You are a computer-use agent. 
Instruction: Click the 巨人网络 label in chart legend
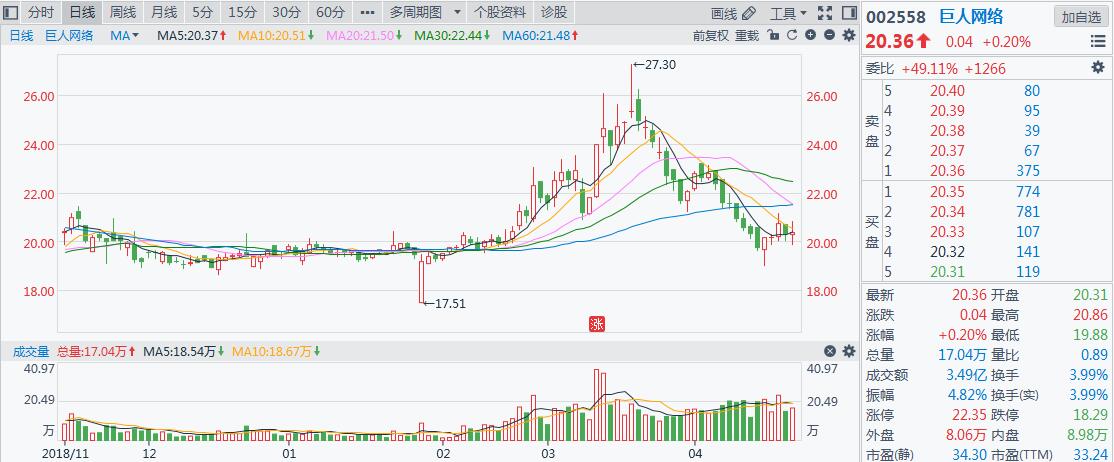[x=69, y=36]
